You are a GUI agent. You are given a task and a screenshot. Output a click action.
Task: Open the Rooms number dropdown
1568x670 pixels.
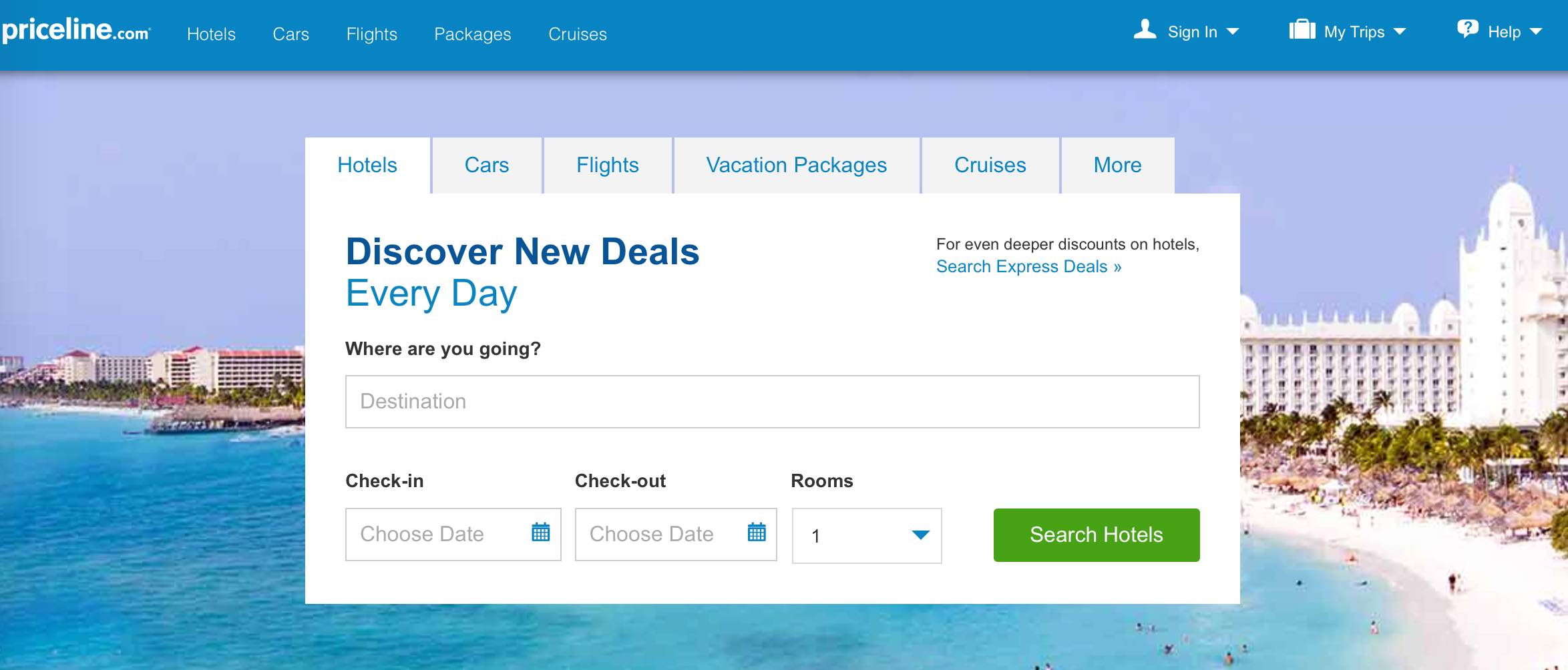[867, 536]
